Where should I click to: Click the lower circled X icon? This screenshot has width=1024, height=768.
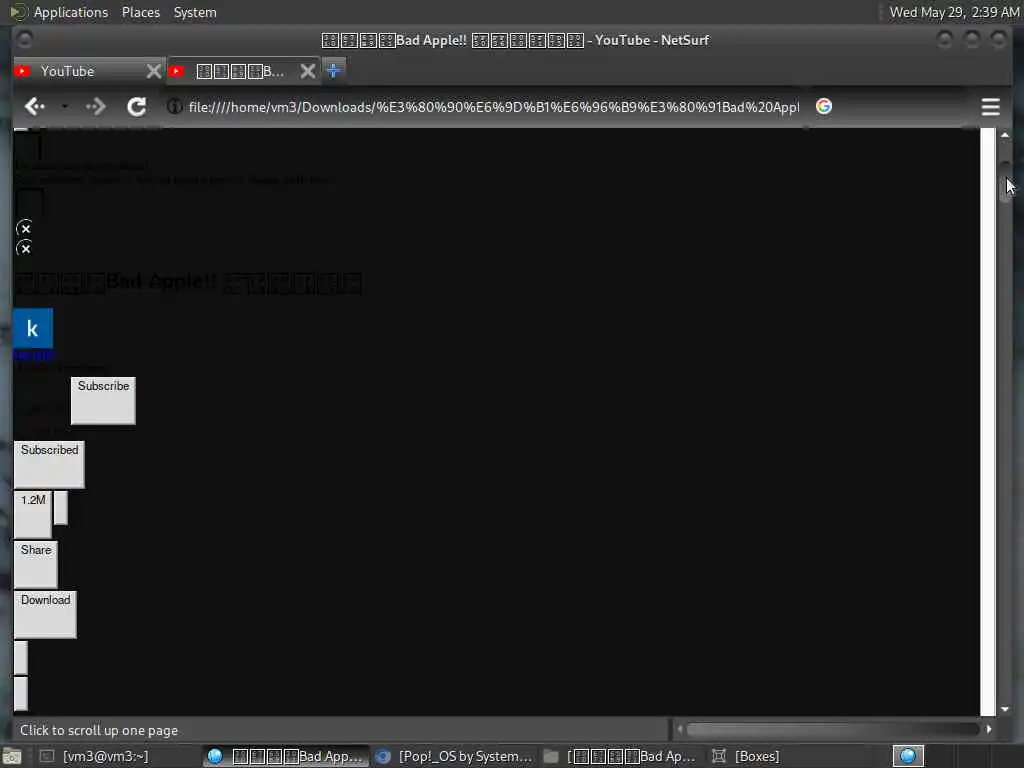point(24,248)
